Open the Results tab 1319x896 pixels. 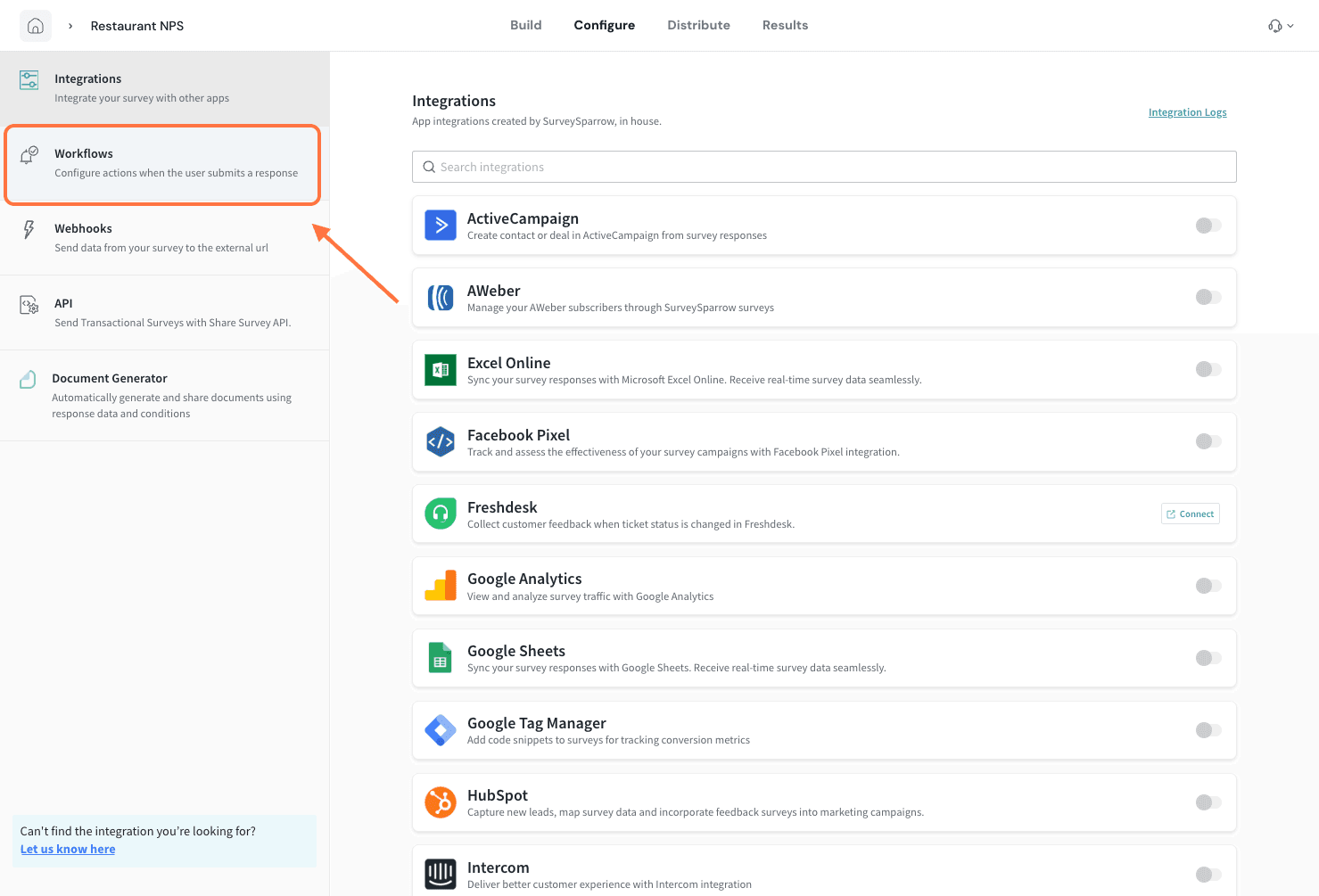pyautogui.click(x=785, y=25)
